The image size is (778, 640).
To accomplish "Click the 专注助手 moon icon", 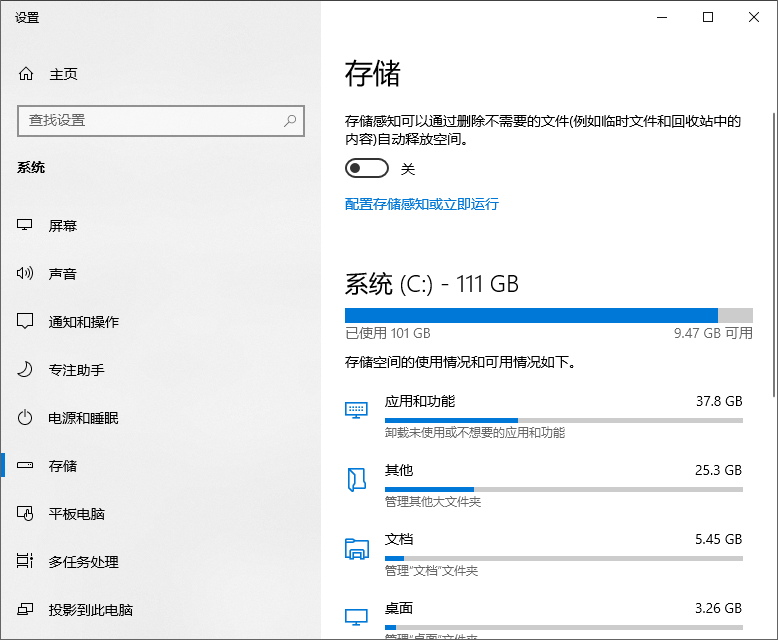I will pyautogui.click(x=25, y=369).
